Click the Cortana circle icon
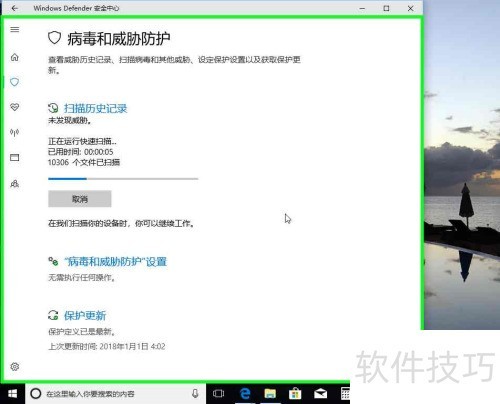The height and width of the screenshot is (404, 500). [x=36, y=394]
